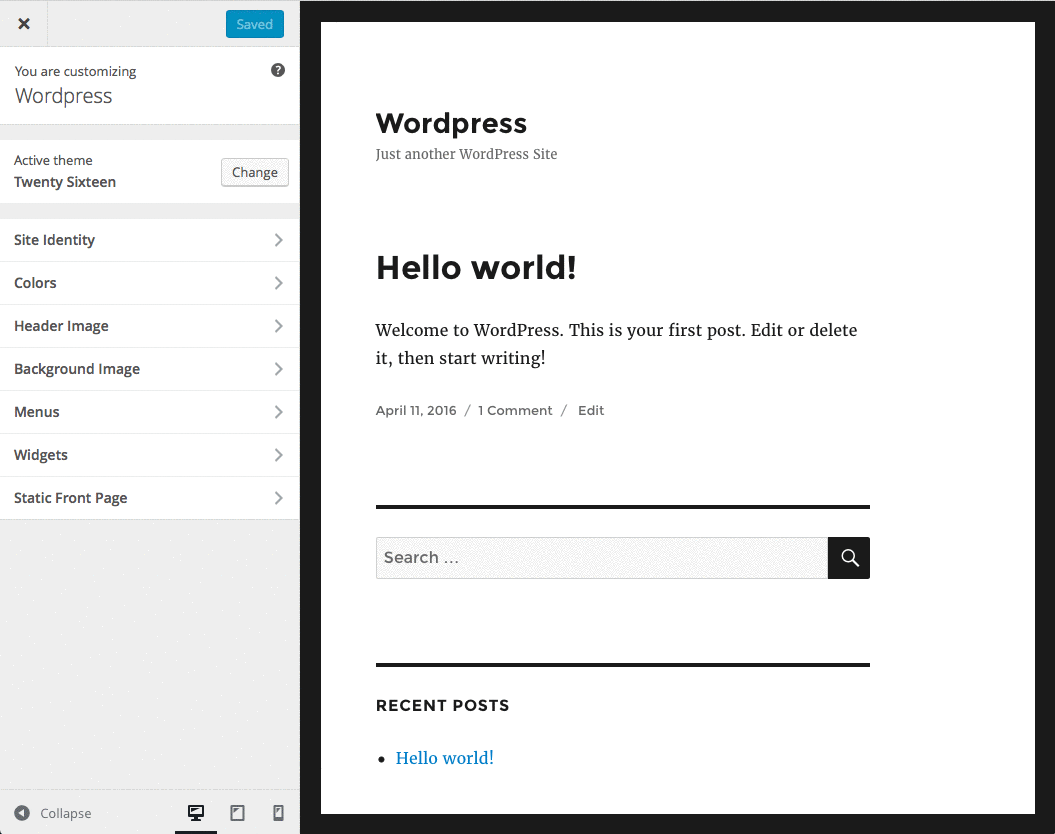1055x834 pixels.
Task: Click the Saved button
Action: (254, 24)
